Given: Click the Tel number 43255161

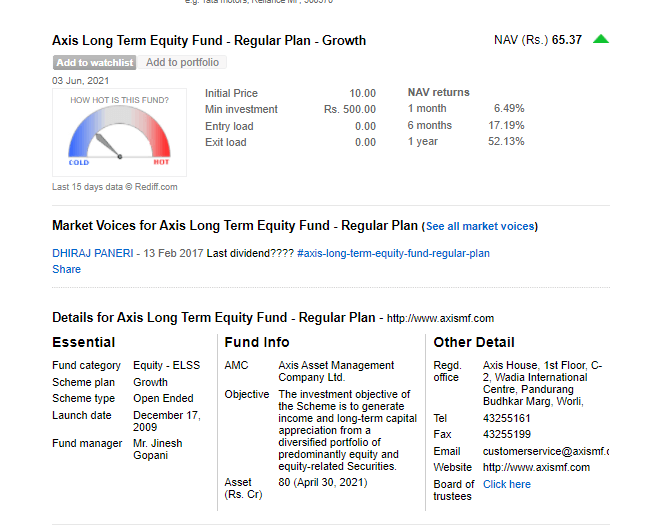Looking at the screenshot, I should point(506,419).
